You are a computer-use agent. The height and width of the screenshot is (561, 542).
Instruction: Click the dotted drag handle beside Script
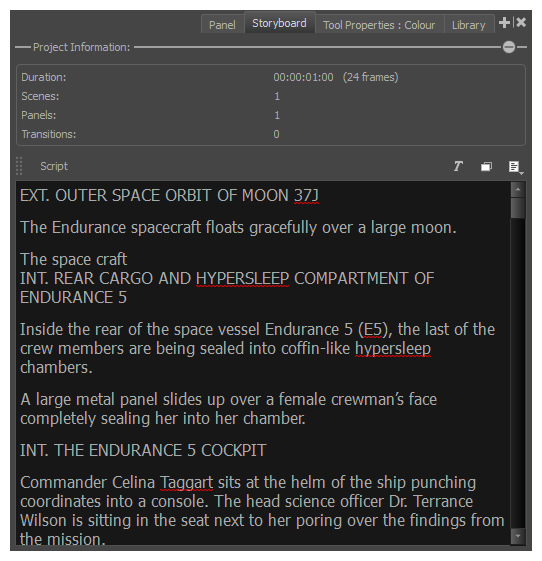tap(19, 166)
